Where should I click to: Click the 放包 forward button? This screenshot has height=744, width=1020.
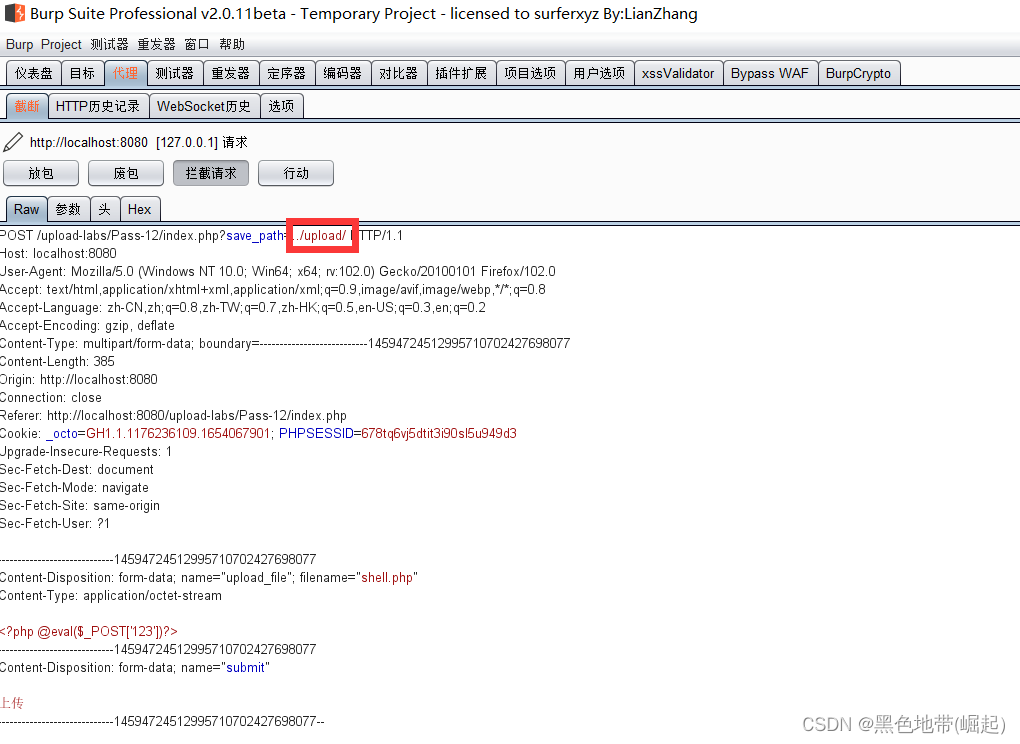(x=41, y=173)
